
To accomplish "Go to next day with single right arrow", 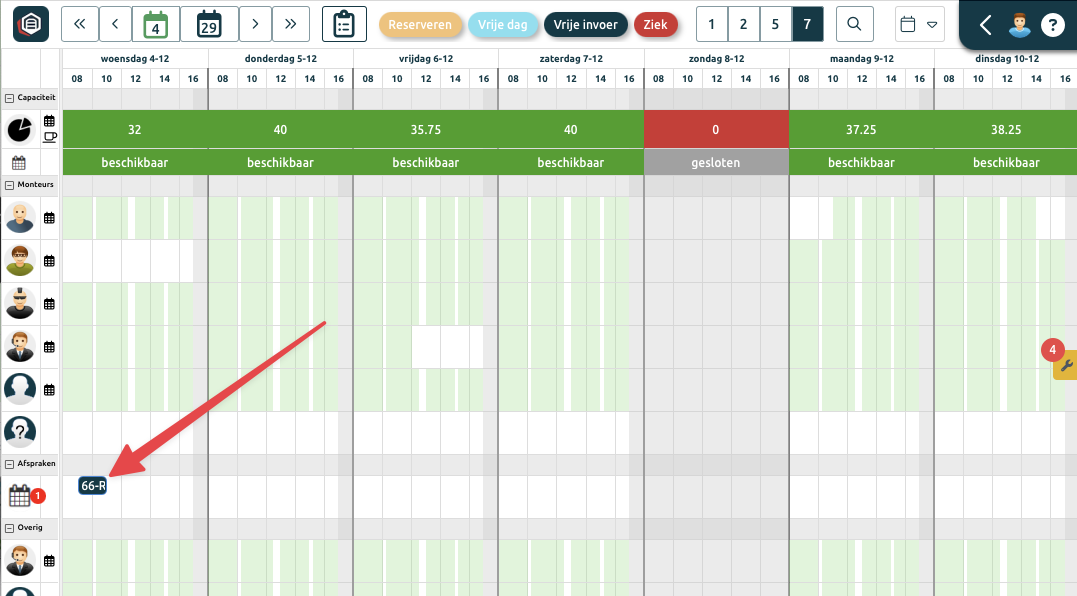I will (x=256, y=24).
